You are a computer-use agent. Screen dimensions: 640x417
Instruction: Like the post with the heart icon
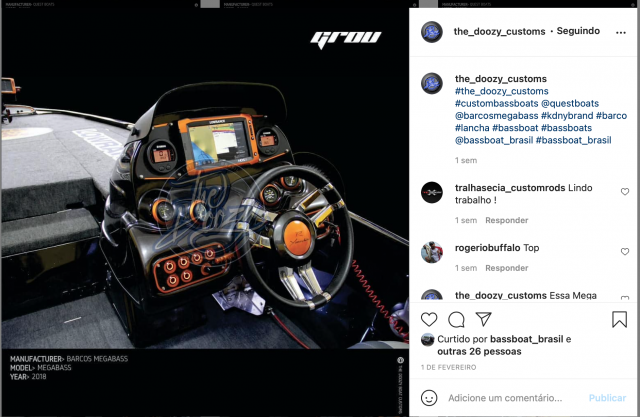click(x=429, y=319)
